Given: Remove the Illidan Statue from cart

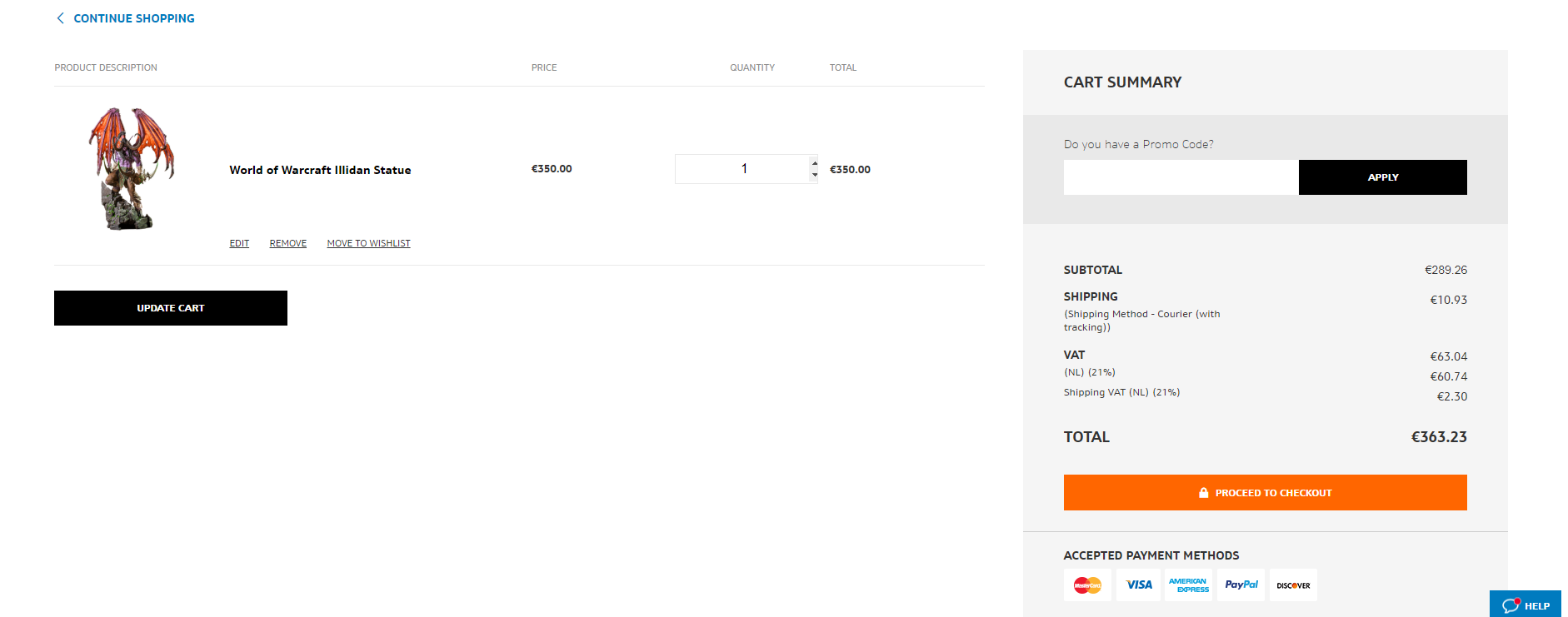Looking at the screenshot, I should (x=287, y=243).
